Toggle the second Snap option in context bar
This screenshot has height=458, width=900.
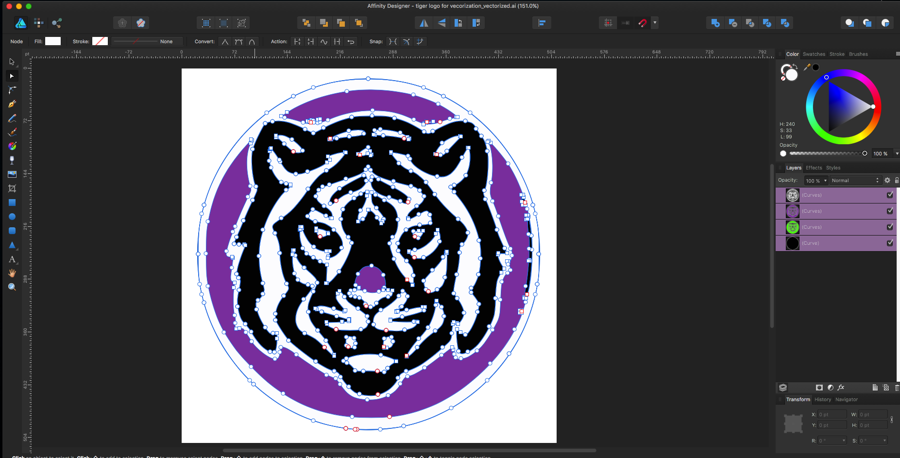click(406, 41)
